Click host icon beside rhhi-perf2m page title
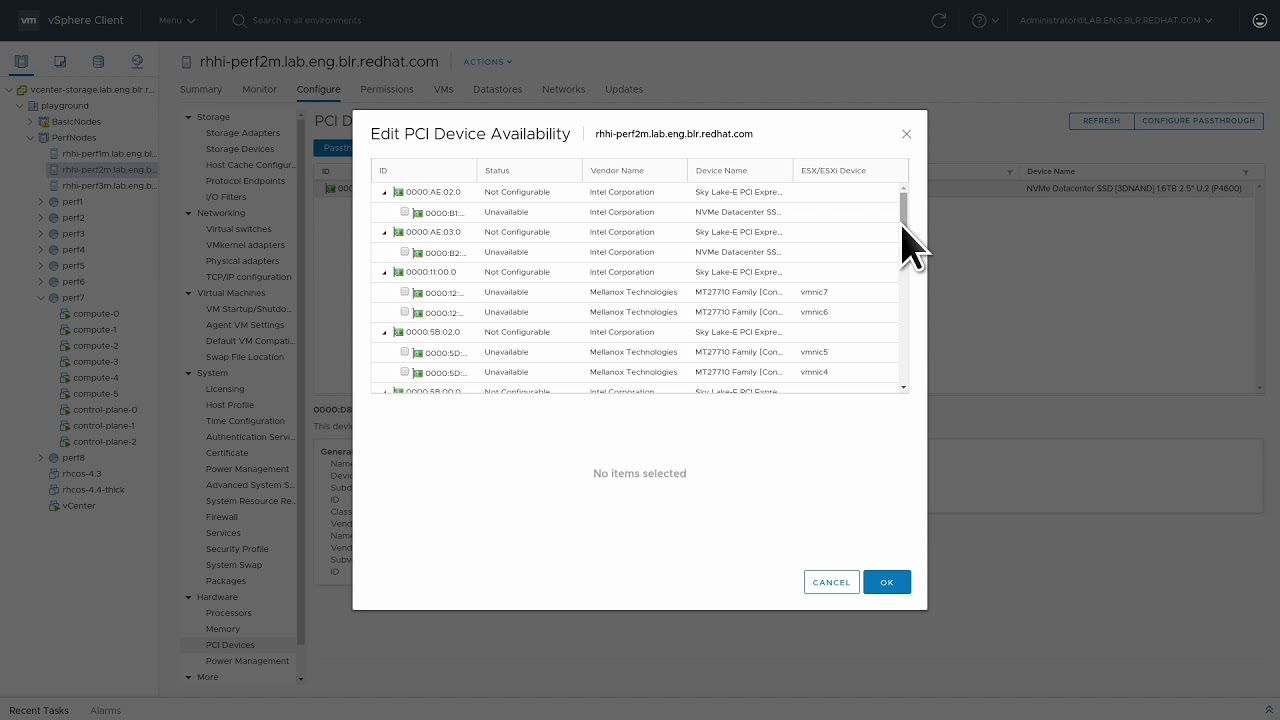Image resolution: width=1280 pixels, height=720 pixels. coord(186,62)
